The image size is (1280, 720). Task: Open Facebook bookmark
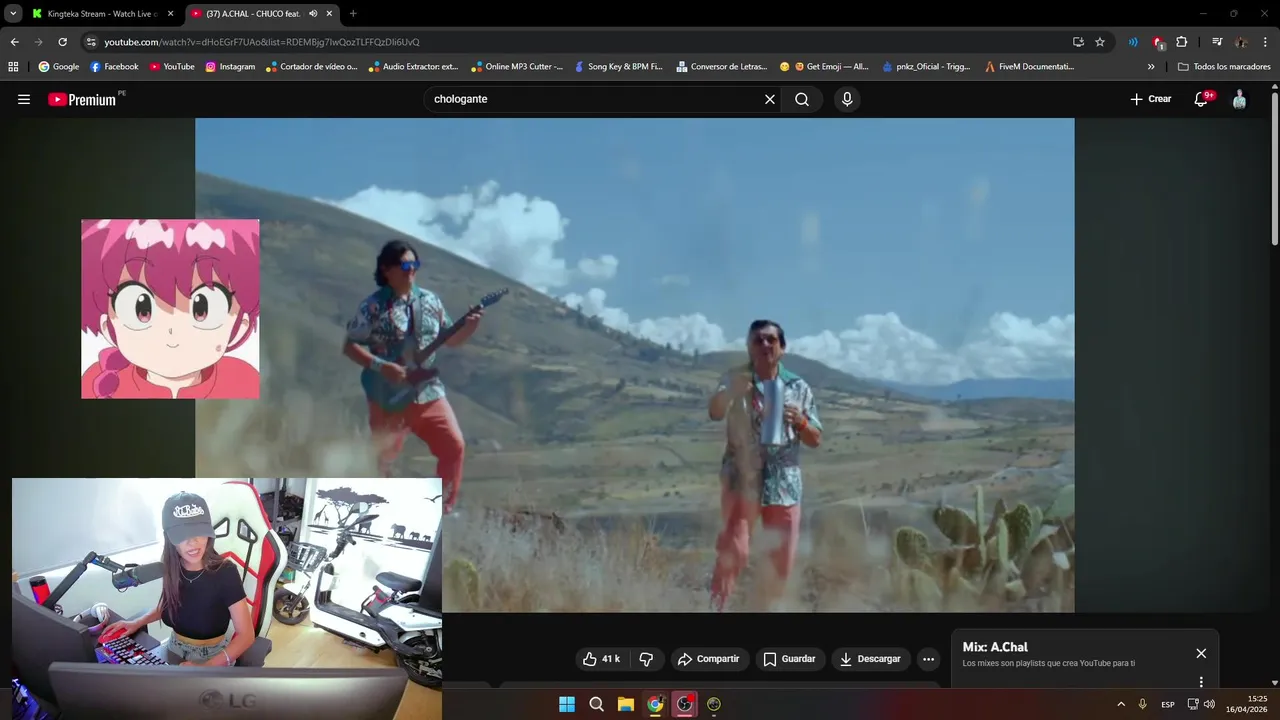114,67
